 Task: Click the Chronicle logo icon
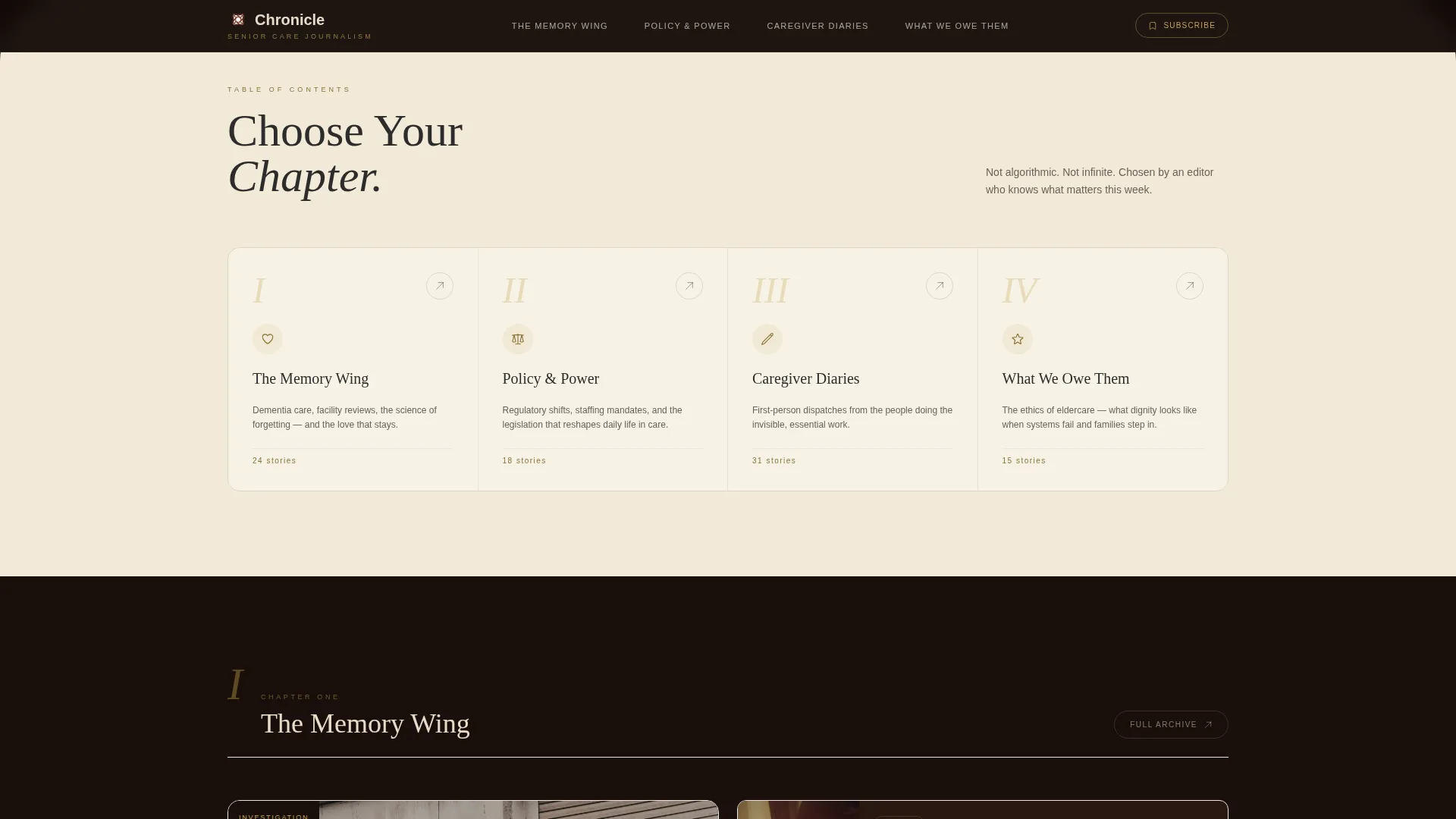pyautogui.click(x=238, y=20)
